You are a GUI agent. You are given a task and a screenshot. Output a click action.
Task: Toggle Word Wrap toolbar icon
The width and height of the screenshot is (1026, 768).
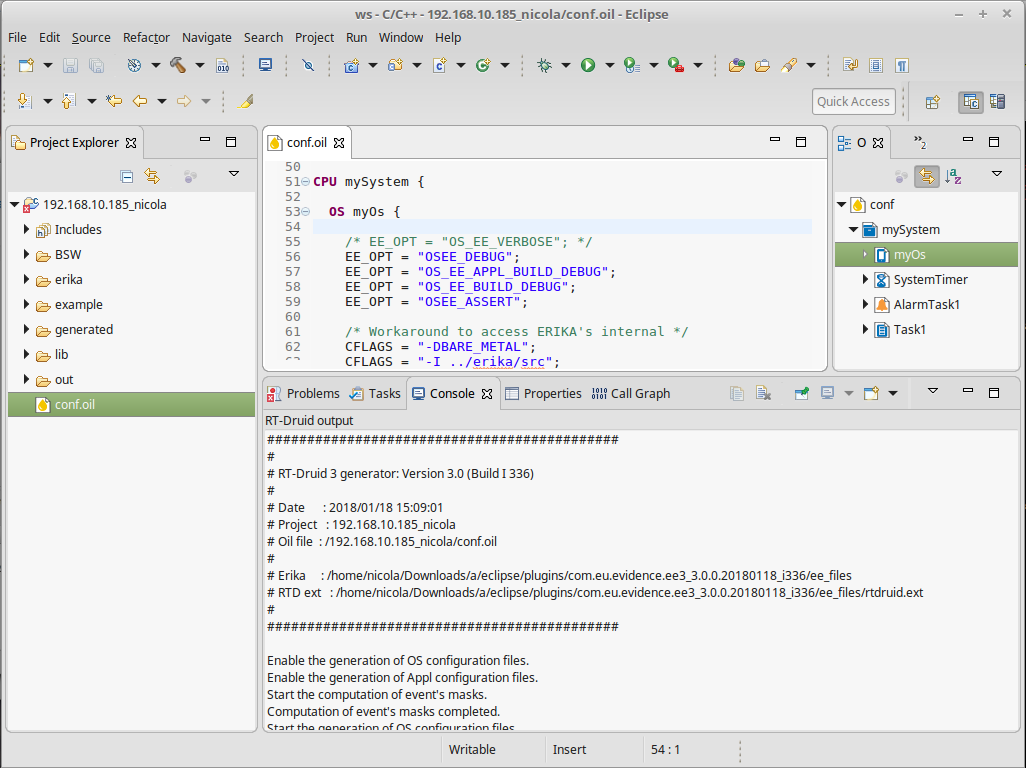(x=850, y=65)
